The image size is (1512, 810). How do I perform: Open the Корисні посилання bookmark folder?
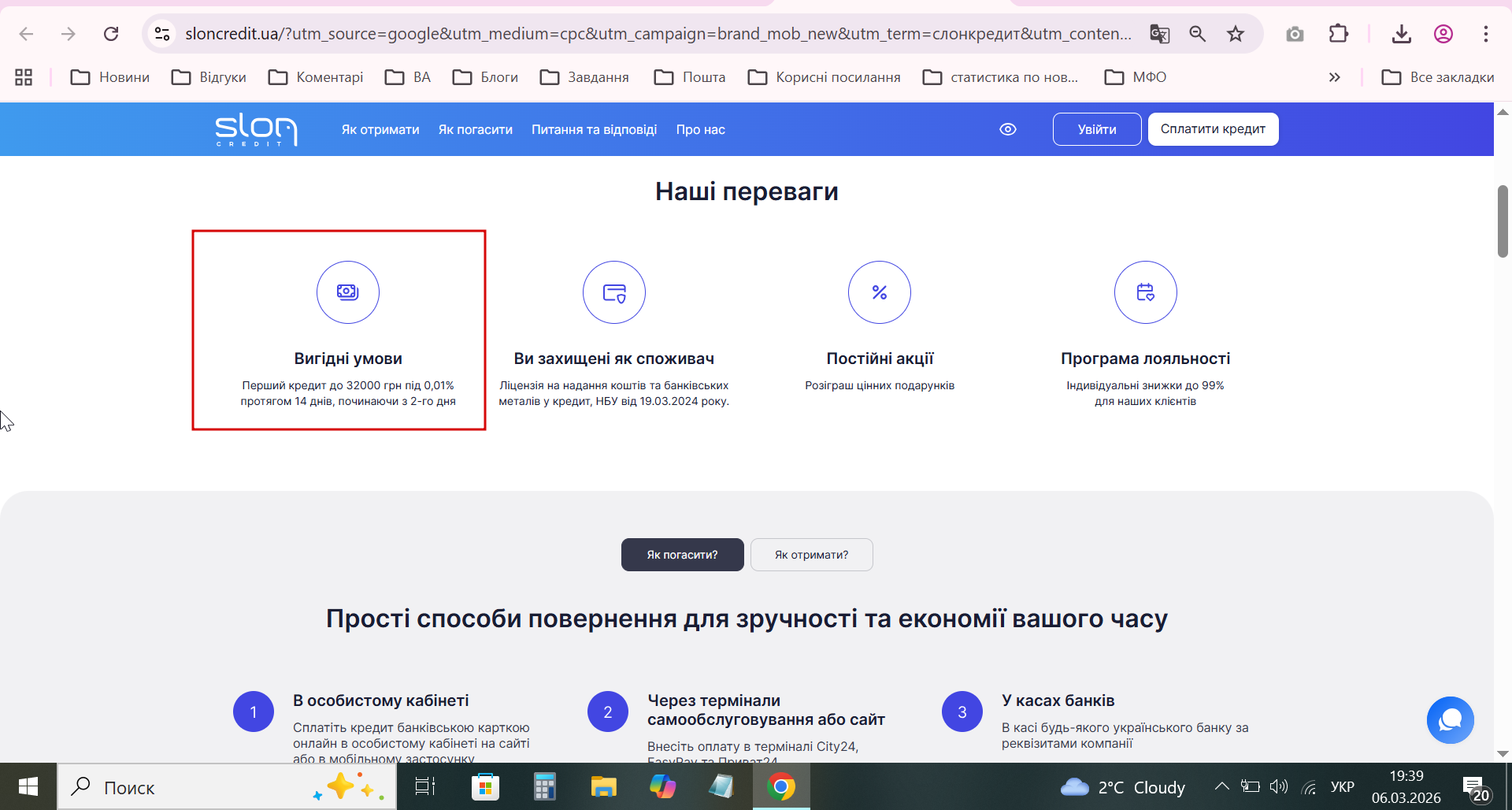[x=825, y=77]
